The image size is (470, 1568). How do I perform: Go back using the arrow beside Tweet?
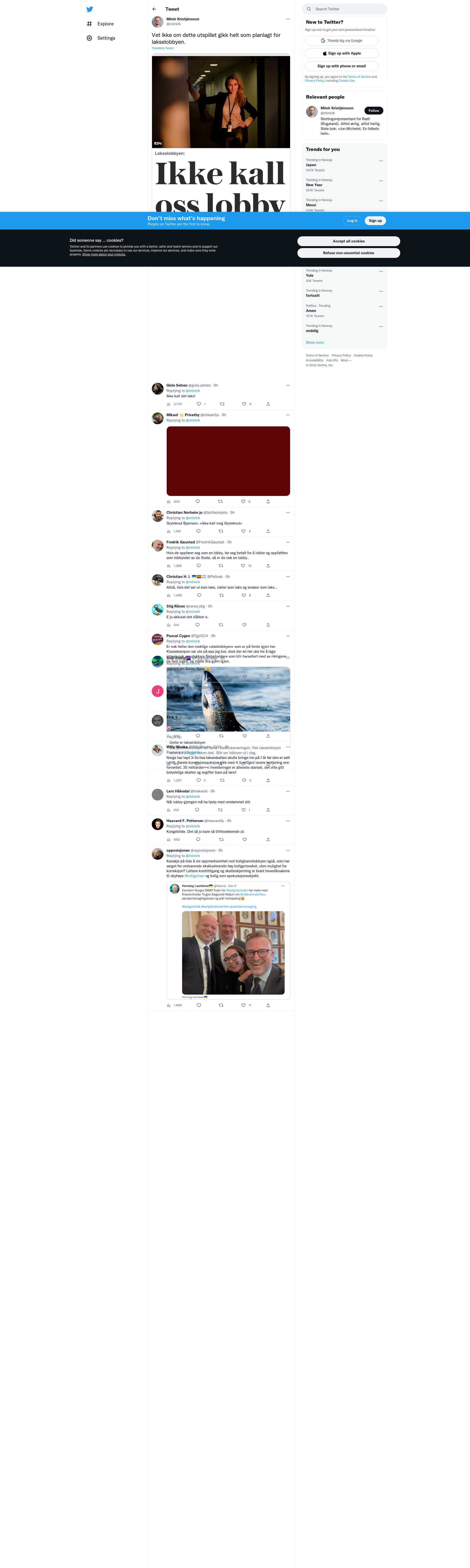[x=154, y=9]
